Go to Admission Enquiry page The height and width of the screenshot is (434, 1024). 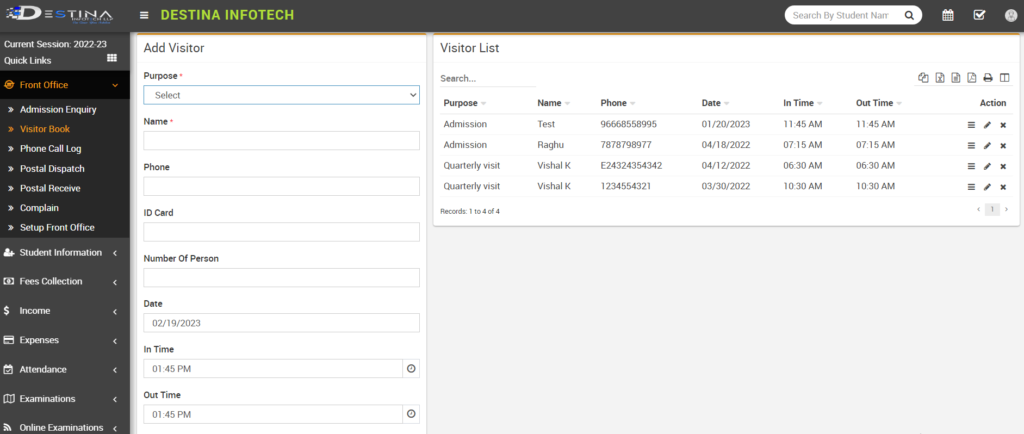(x=58, y=110)
